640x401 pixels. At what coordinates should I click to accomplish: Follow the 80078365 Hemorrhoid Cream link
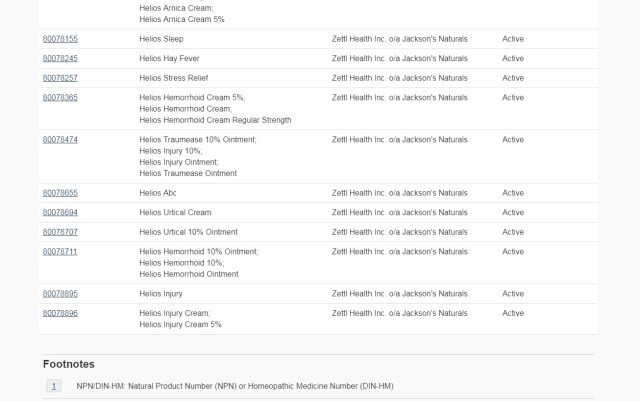click(60, 98)
